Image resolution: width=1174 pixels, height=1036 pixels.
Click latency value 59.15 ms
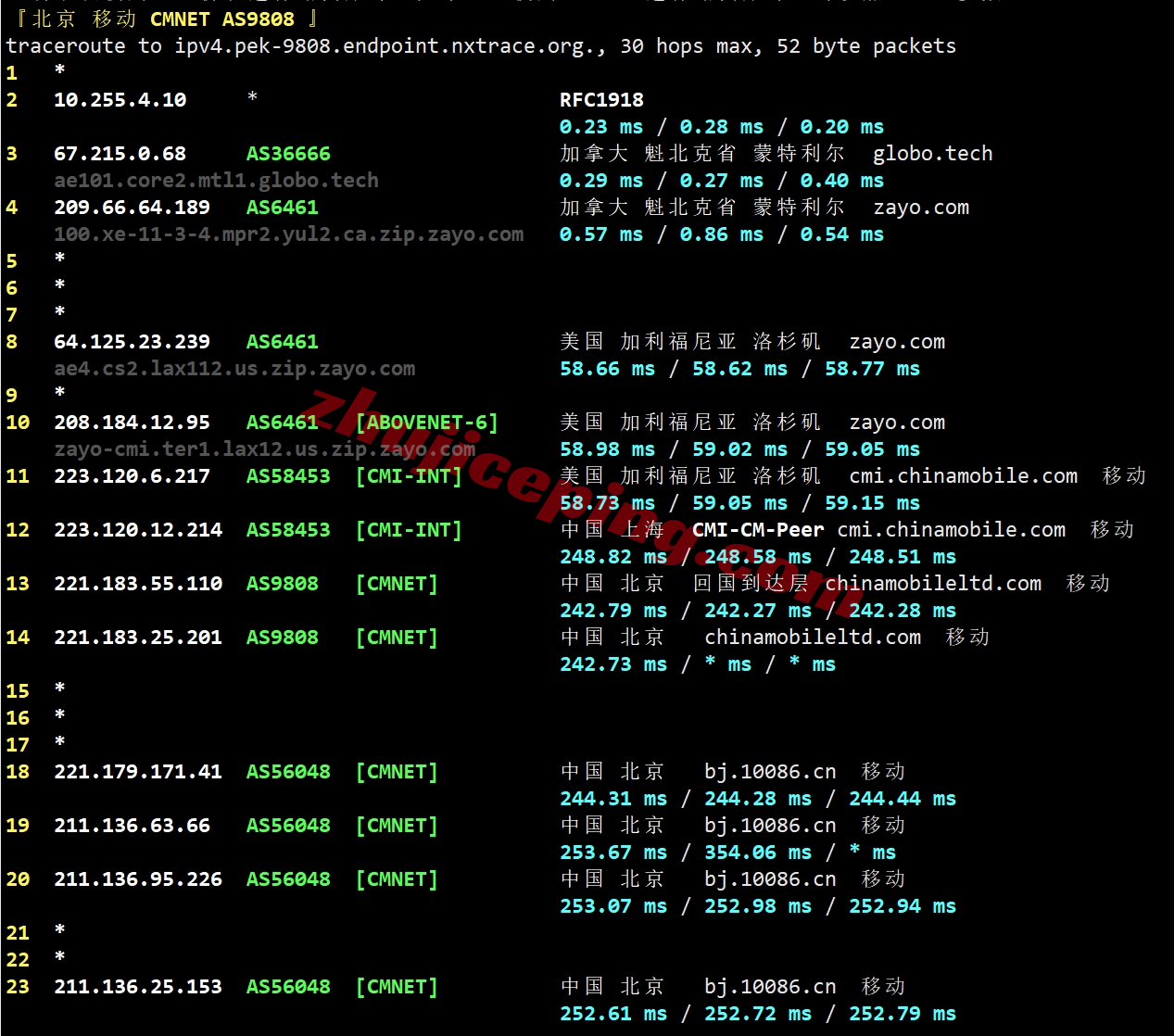click(873, 503)
